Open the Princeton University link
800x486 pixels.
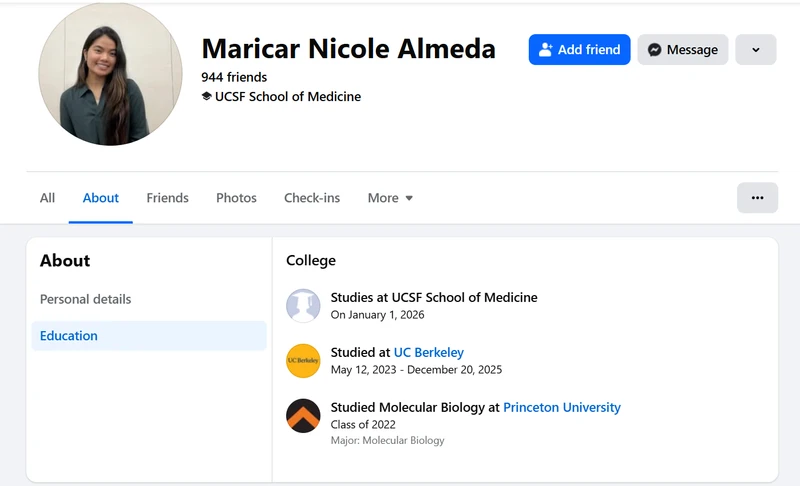562,407
